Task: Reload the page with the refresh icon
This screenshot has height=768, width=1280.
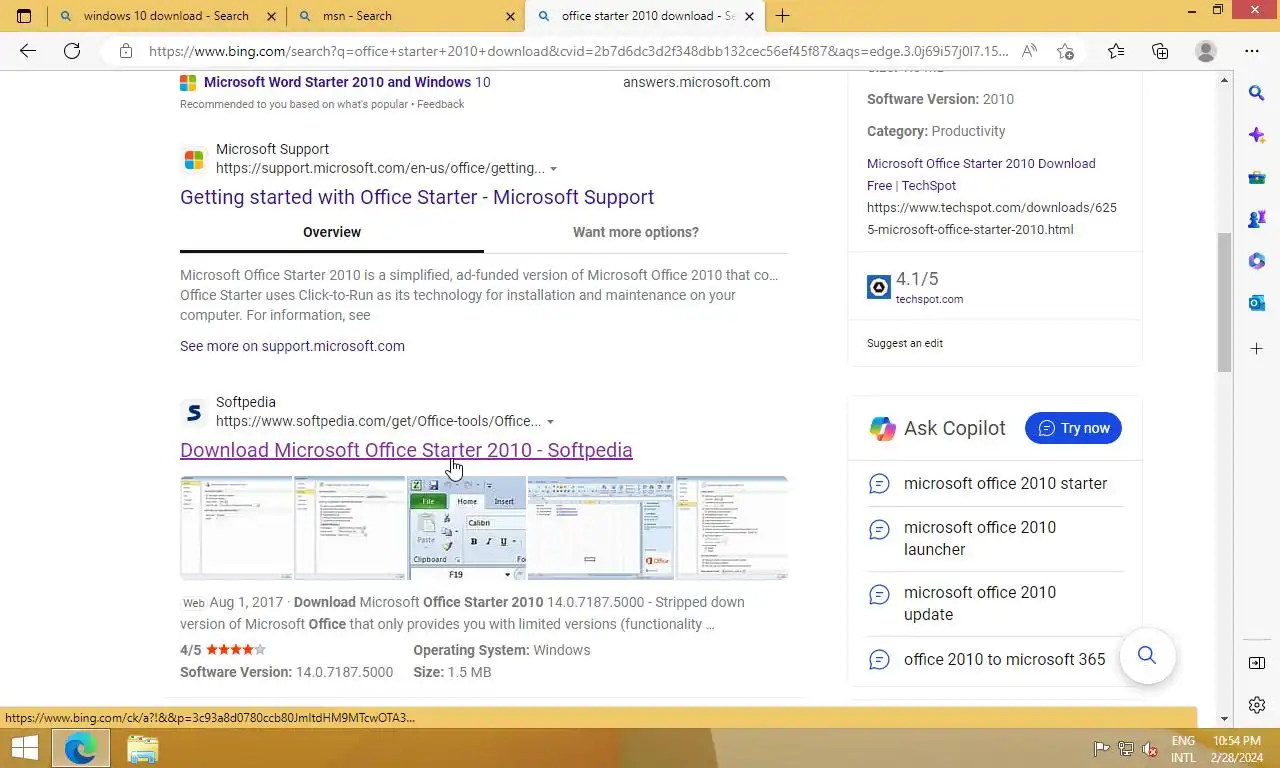Action: pos(72,51)
